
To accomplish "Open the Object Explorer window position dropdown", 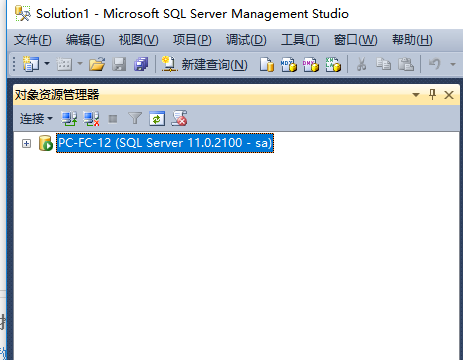I will (416, 95).
